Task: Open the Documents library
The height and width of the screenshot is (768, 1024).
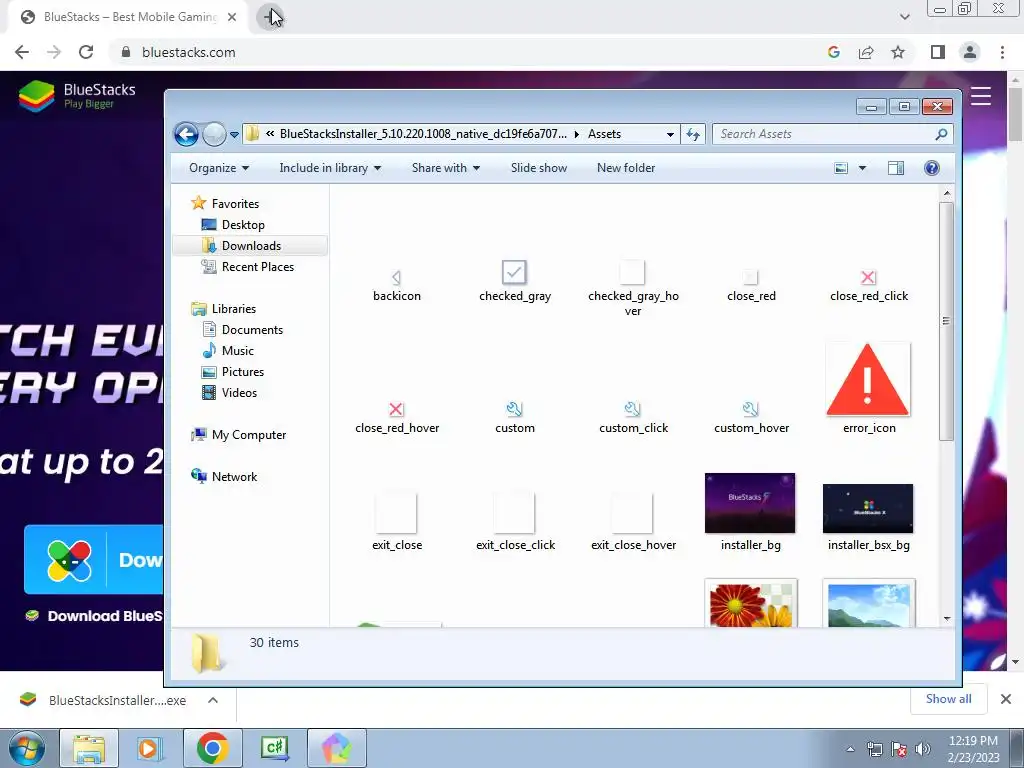Action: click(x=242, y=330)
